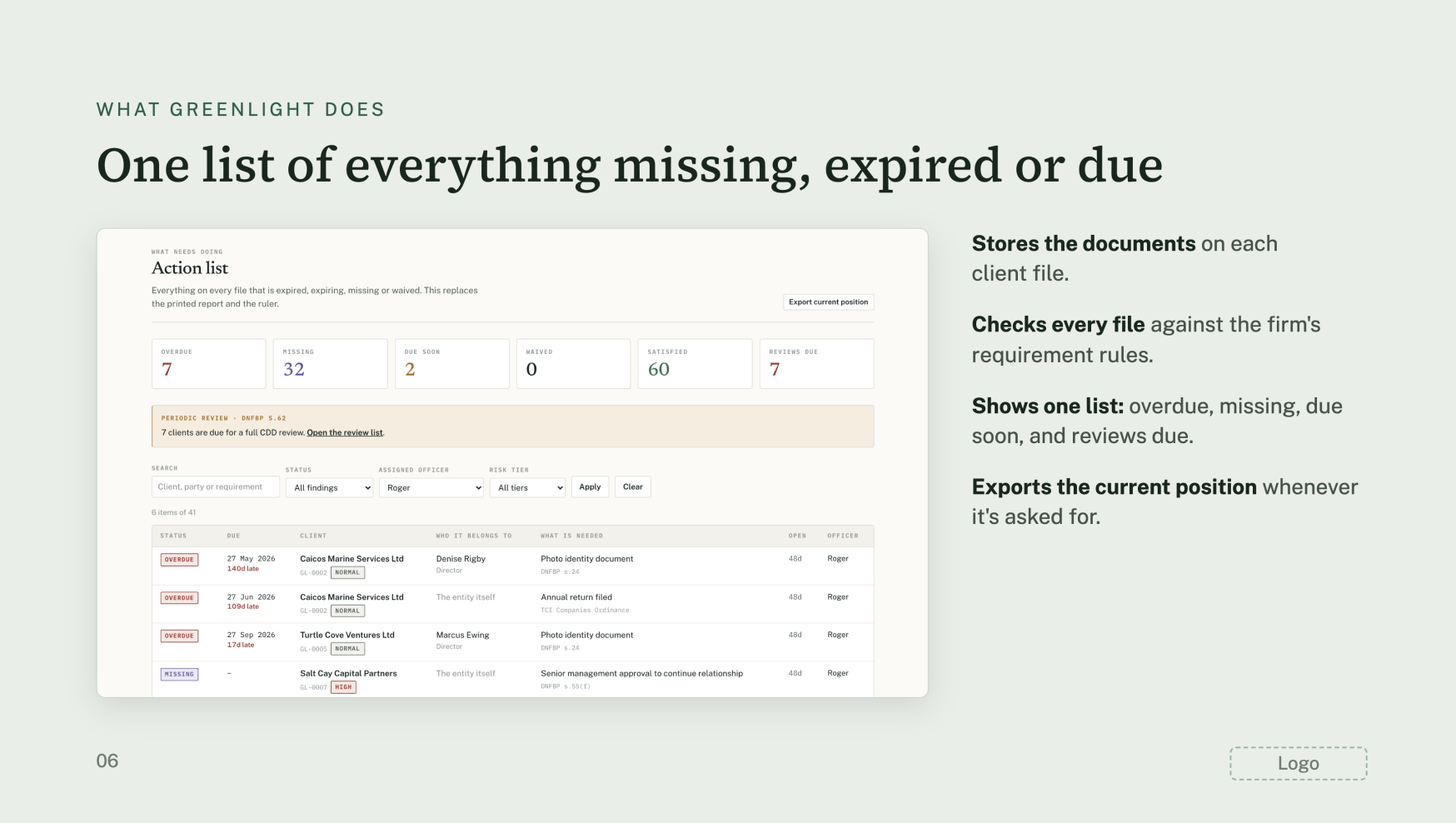Open the review list link
Viewport: 1456px width, 823px height.
tap(345, 432)
